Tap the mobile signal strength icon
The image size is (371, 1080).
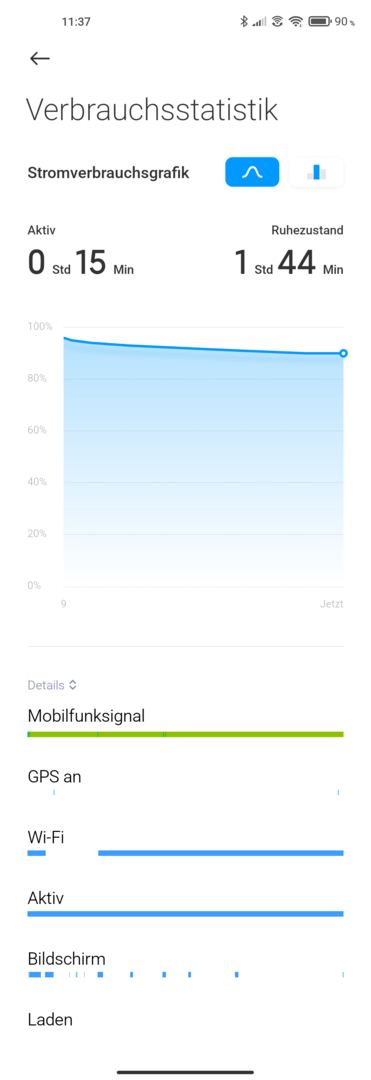pyautogui.click(x=259, y=22)
